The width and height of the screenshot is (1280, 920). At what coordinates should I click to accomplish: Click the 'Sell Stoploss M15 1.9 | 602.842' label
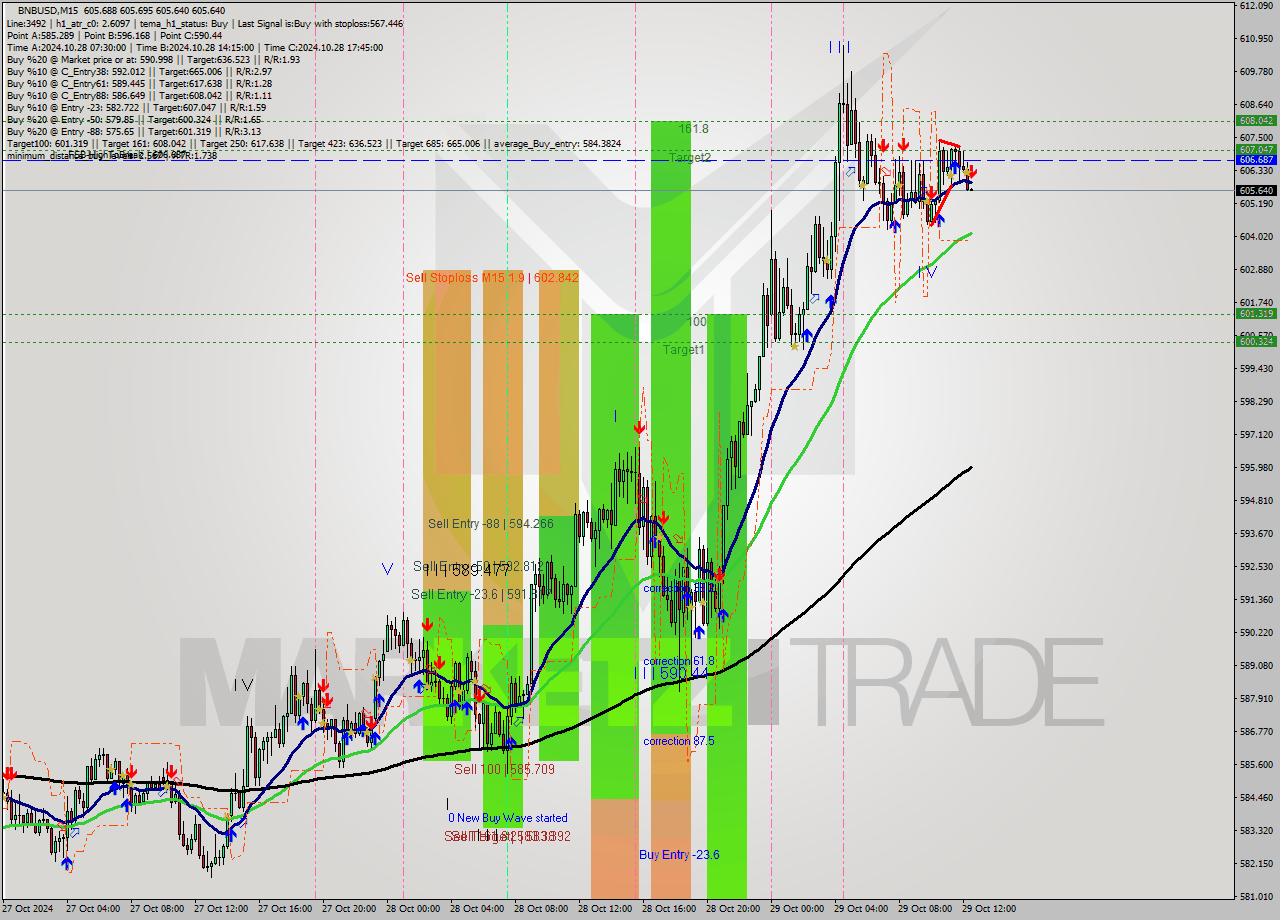click(x=492, y=277)
